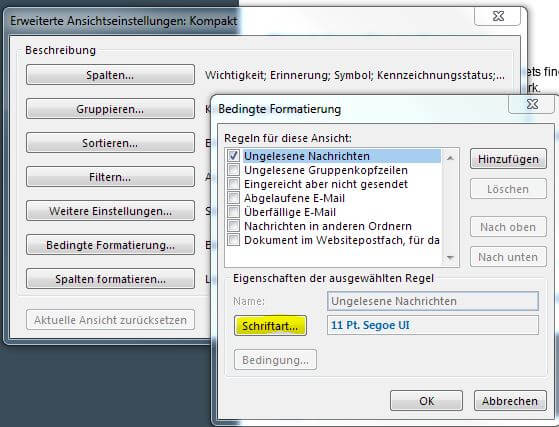The width and height of the screenshot is (559, 427).
Task: Add a new rule with Hinzufügen
Action: (508, 159)
